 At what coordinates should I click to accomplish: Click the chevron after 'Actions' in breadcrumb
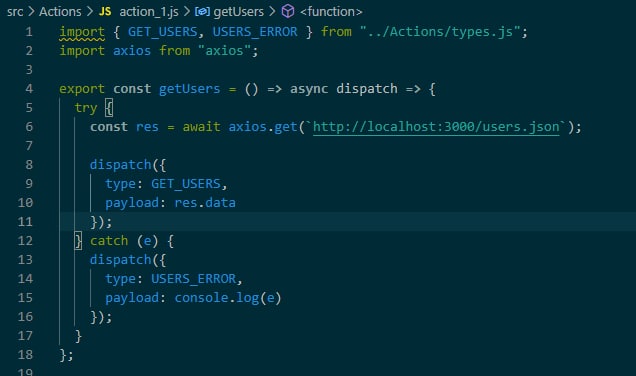pos(90,12)
